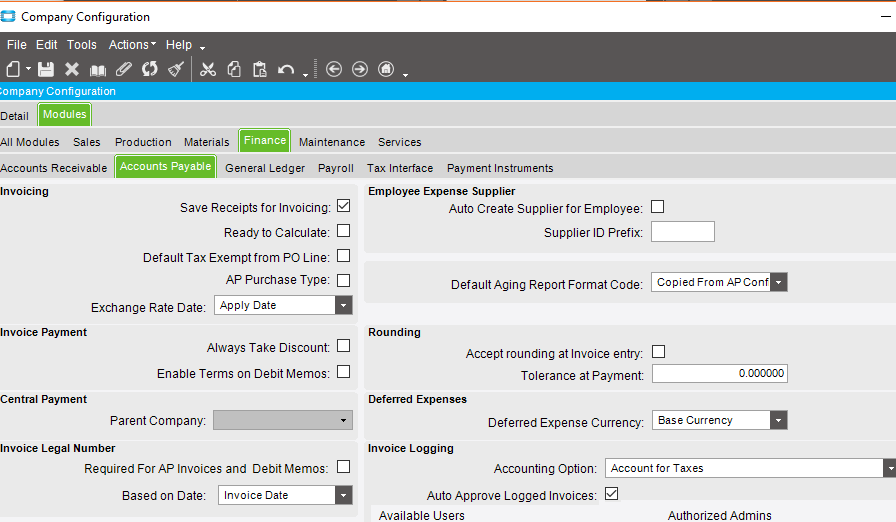Open the Production modules tab
Screen dimensions: 896x522
[143, 142]
